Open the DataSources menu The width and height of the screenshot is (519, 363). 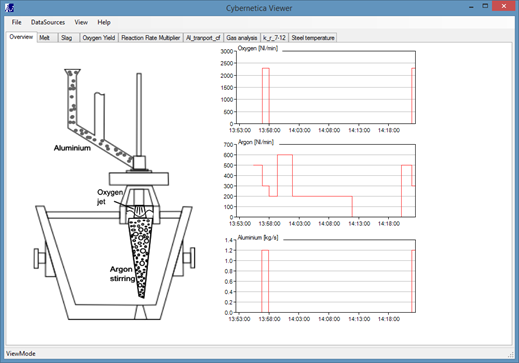pos(48,22)
